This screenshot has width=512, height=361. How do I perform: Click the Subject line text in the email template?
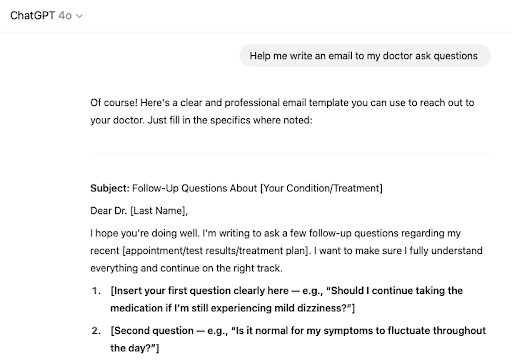pyautogui.click(x=236, y=188)
